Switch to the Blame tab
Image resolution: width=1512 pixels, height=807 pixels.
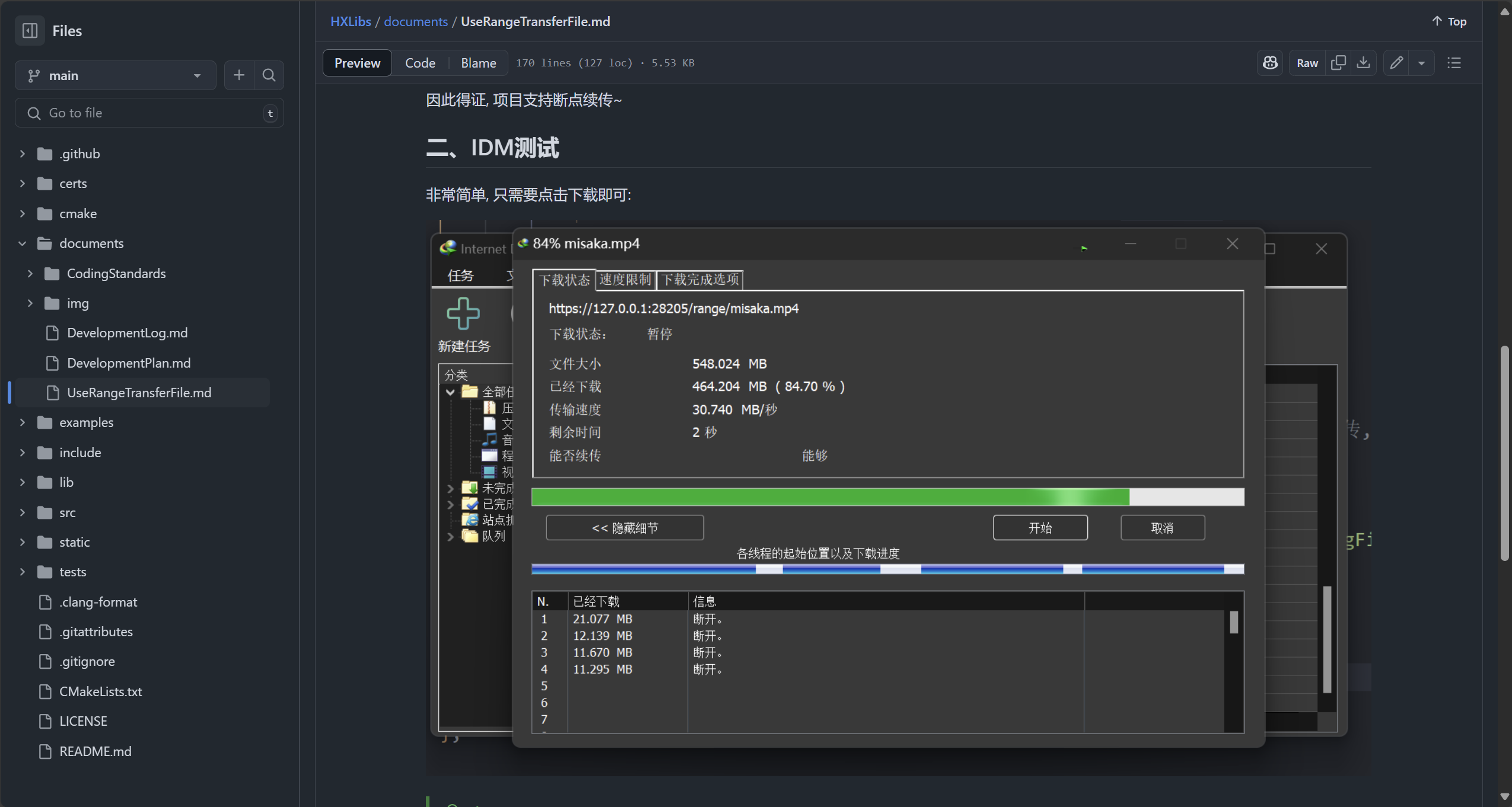click(x=478, y=63)
